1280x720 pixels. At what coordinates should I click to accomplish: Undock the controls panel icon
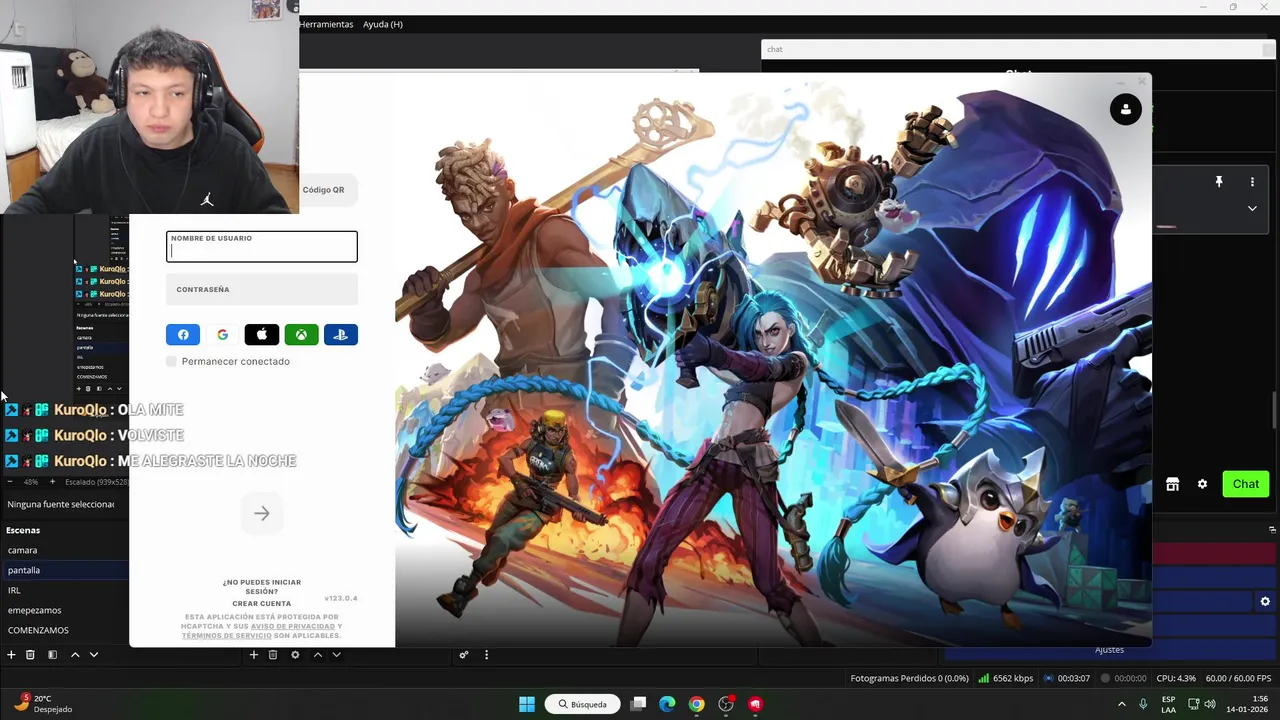tap(1272, 530)
